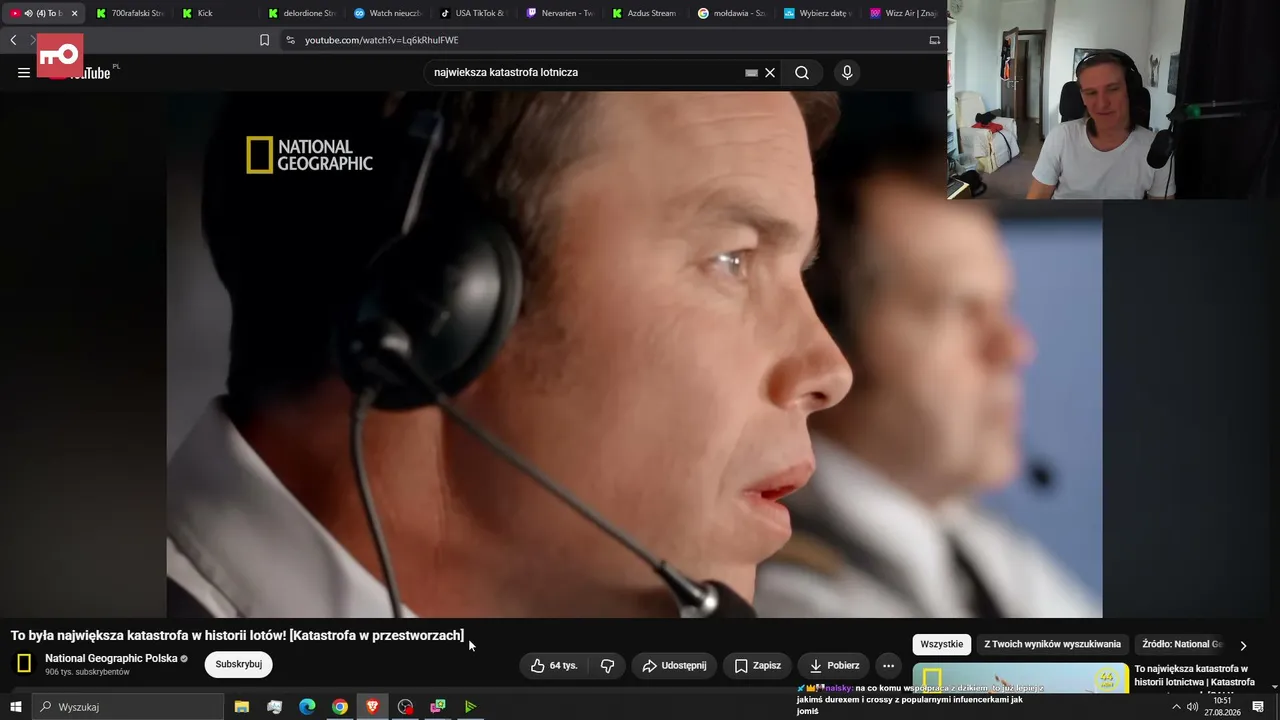
Task: Select the 'Źródło: National Geographic' chip
Action: [1183, 645]
